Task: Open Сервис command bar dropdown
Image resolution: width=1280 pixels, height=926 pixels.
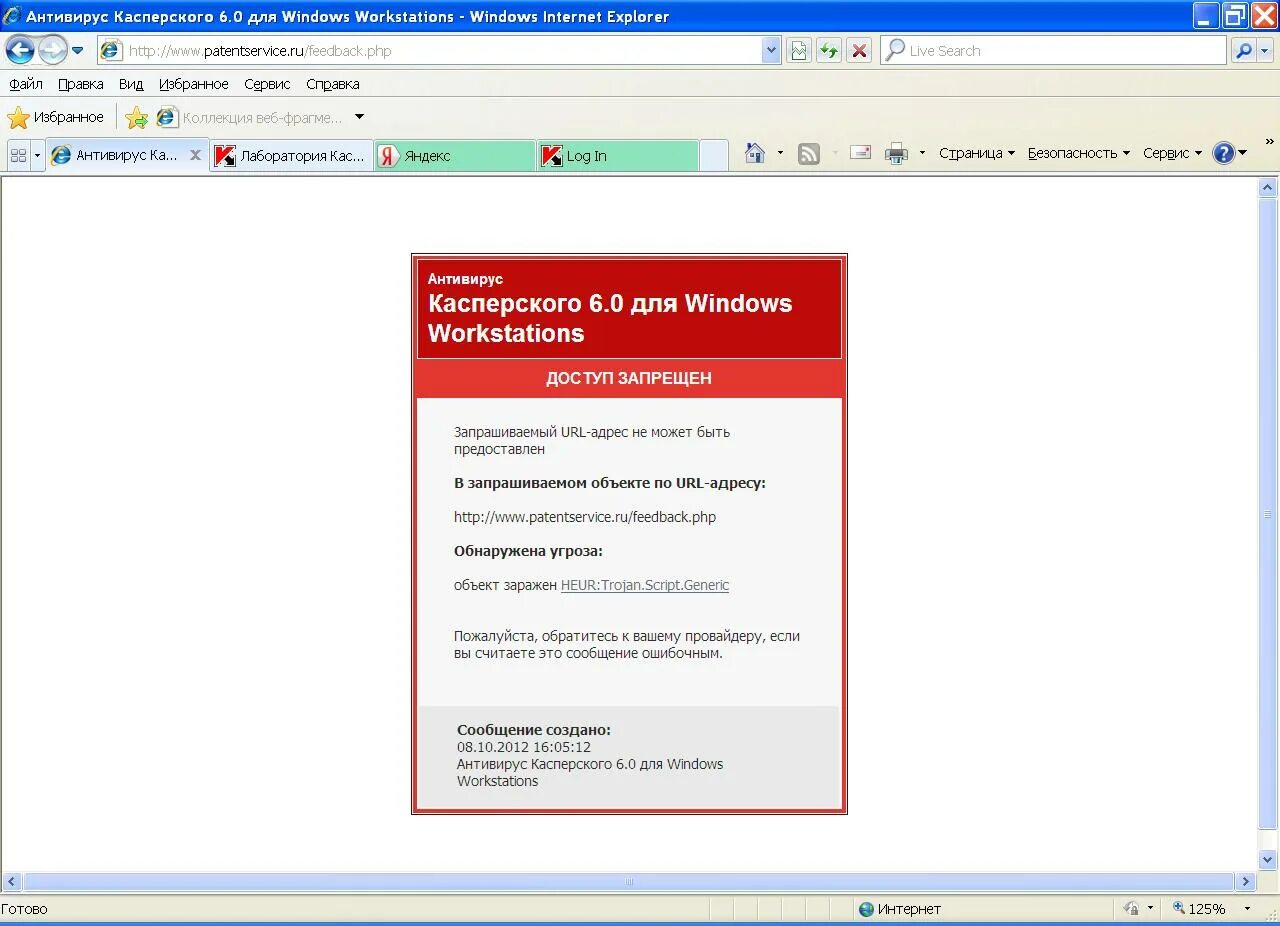Action: 1172,153
